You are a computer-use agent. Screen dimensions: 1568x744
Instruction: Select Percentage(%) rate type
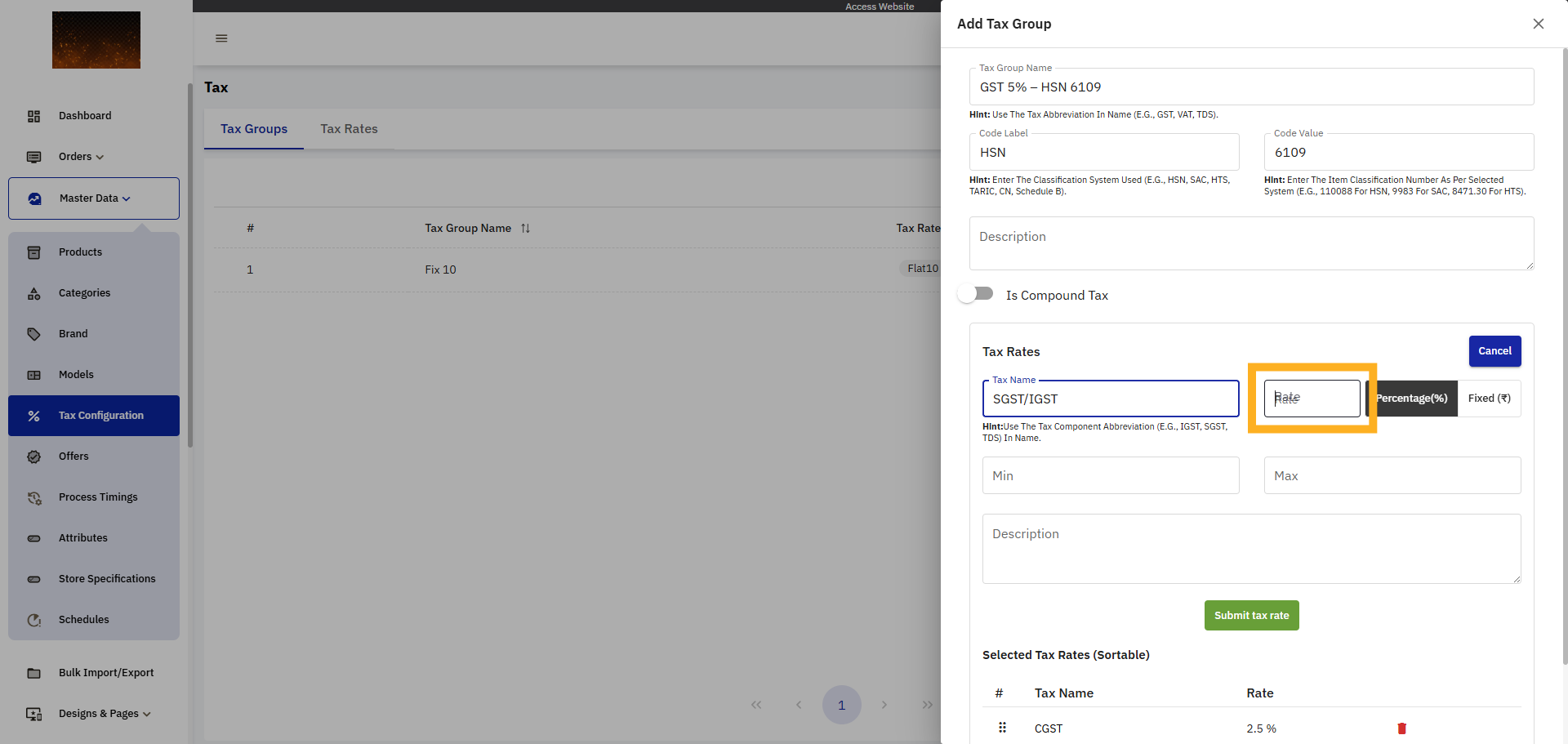[1413, 399]
